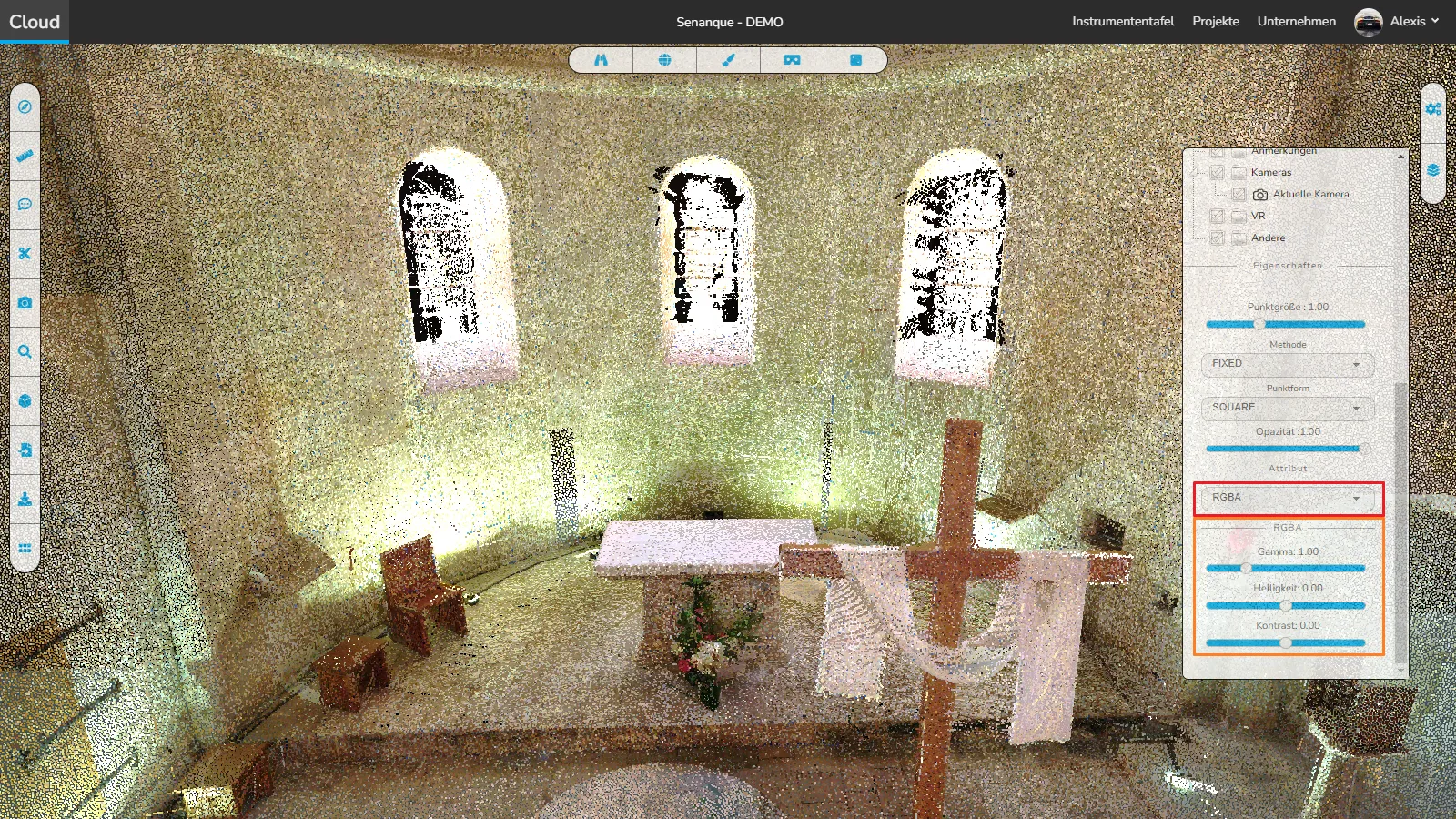Screen dimensions: 1456x819
Task: Open the layers stack icon
Action: pos(1433,170)
